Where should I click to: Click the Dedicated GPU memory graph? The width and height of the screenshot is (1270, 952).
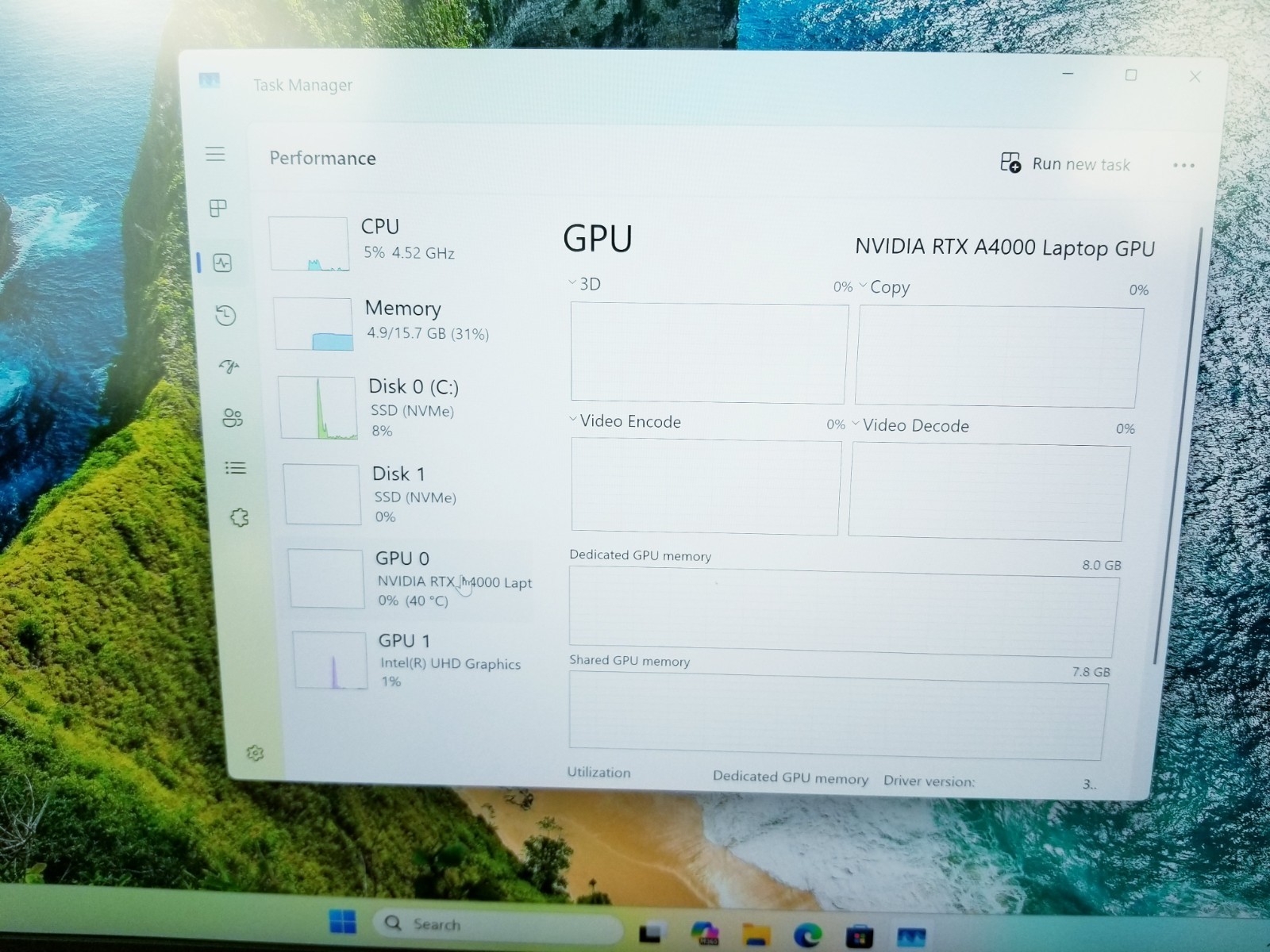(844, 612)
